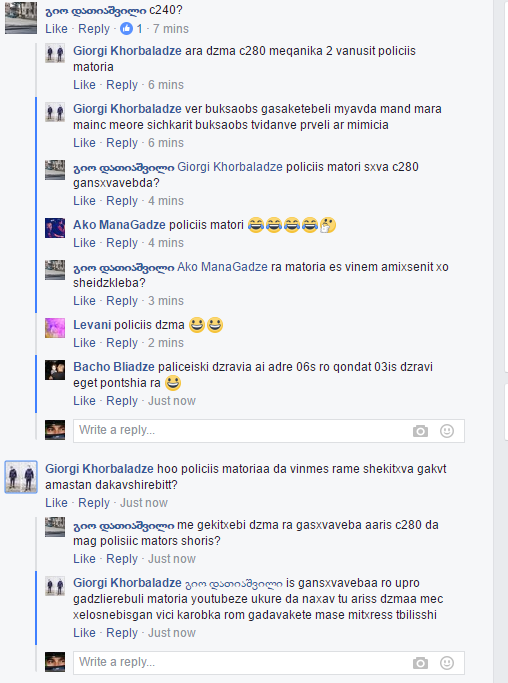This screenshot has width=508, height=683.
Task: Like Ako ManaGadze's policiis matori comment
Action: pos(84,243)
